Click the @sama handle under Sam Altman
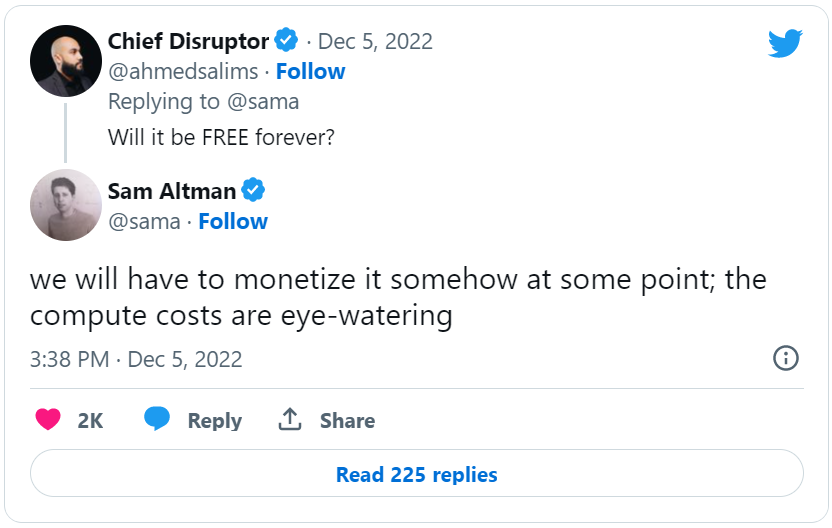This screenshot has height=528, width=832. (x=144, y=221)
